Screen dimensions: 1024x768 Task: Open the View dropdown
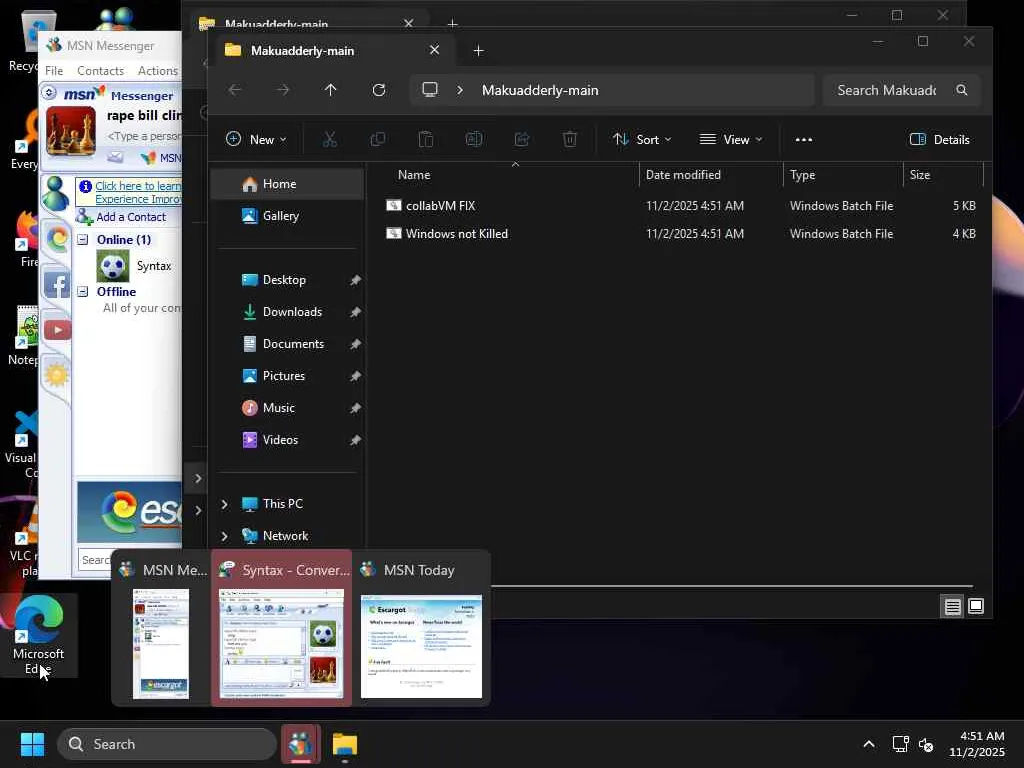pyautogui.click(x=731, y=139)
